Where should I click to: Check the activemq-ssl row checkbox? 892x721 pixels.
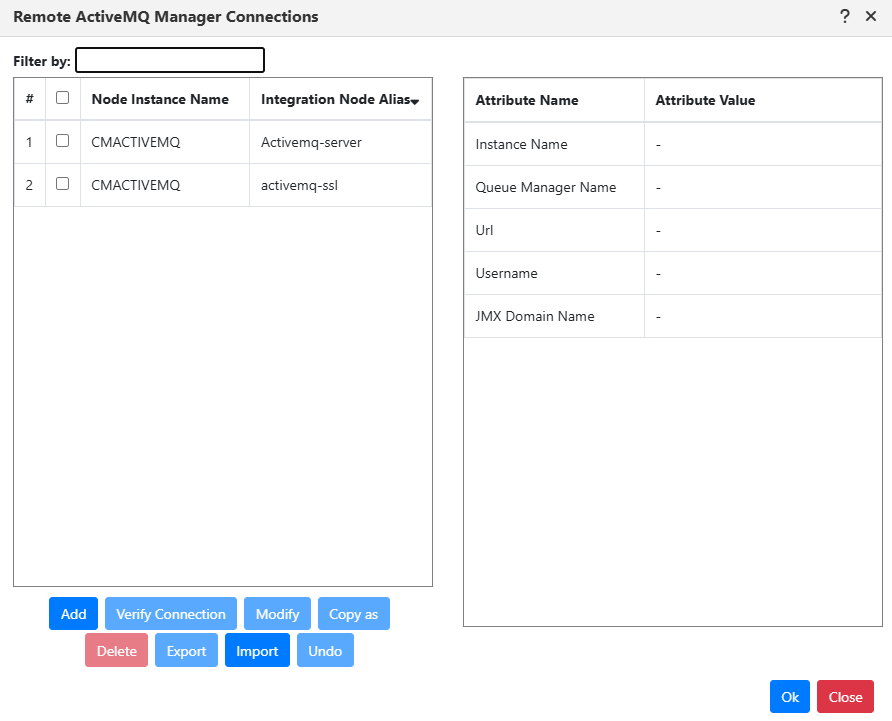[63, 183]
